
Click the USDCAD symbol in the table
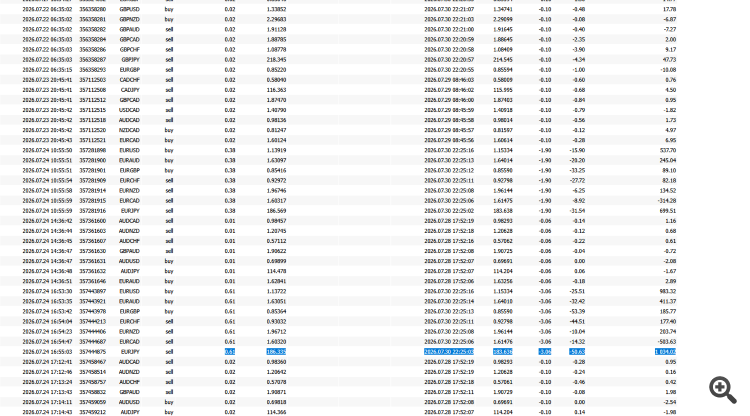[x=129, y=110]
